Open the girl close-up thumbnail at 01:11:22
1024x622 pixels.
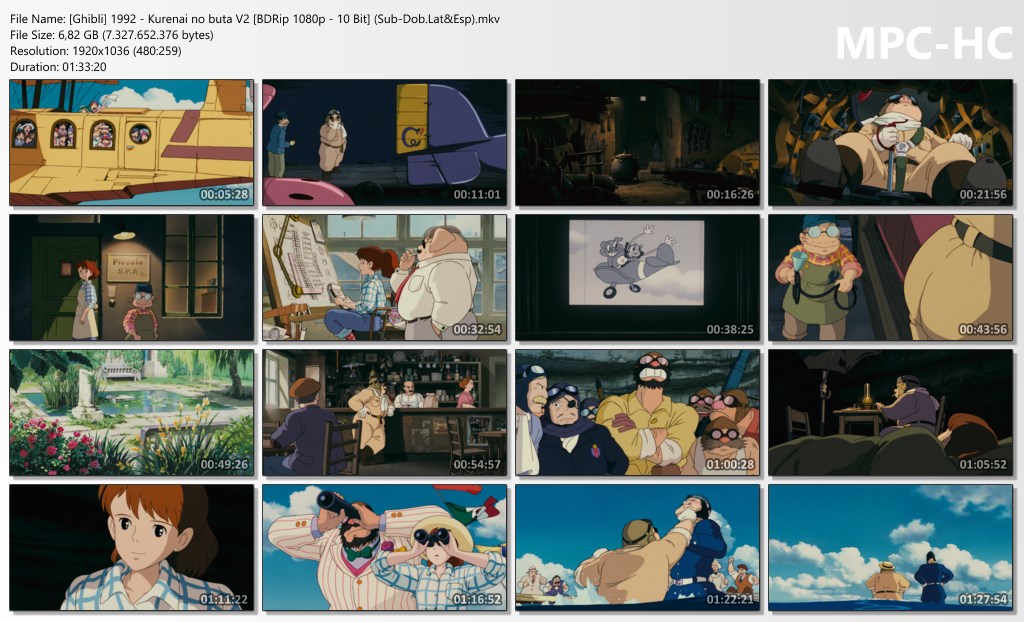(x=132, y=548)
